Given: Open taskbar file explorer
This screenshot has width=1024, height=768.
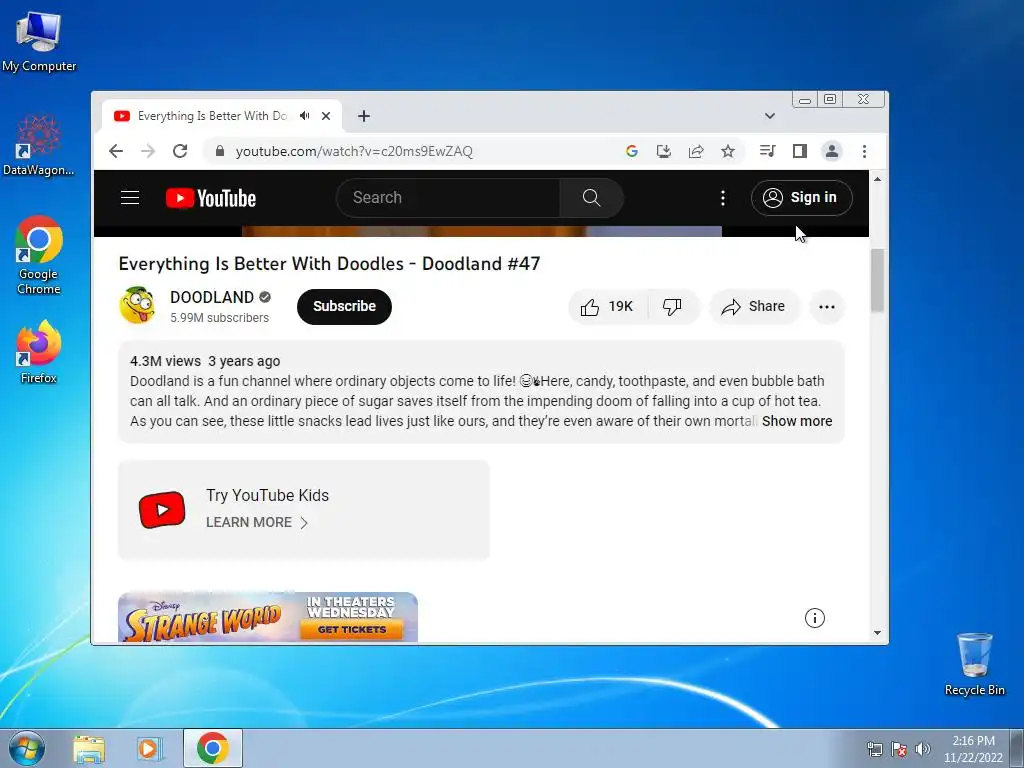Looking at the screenshot, I should coord(89,748).
